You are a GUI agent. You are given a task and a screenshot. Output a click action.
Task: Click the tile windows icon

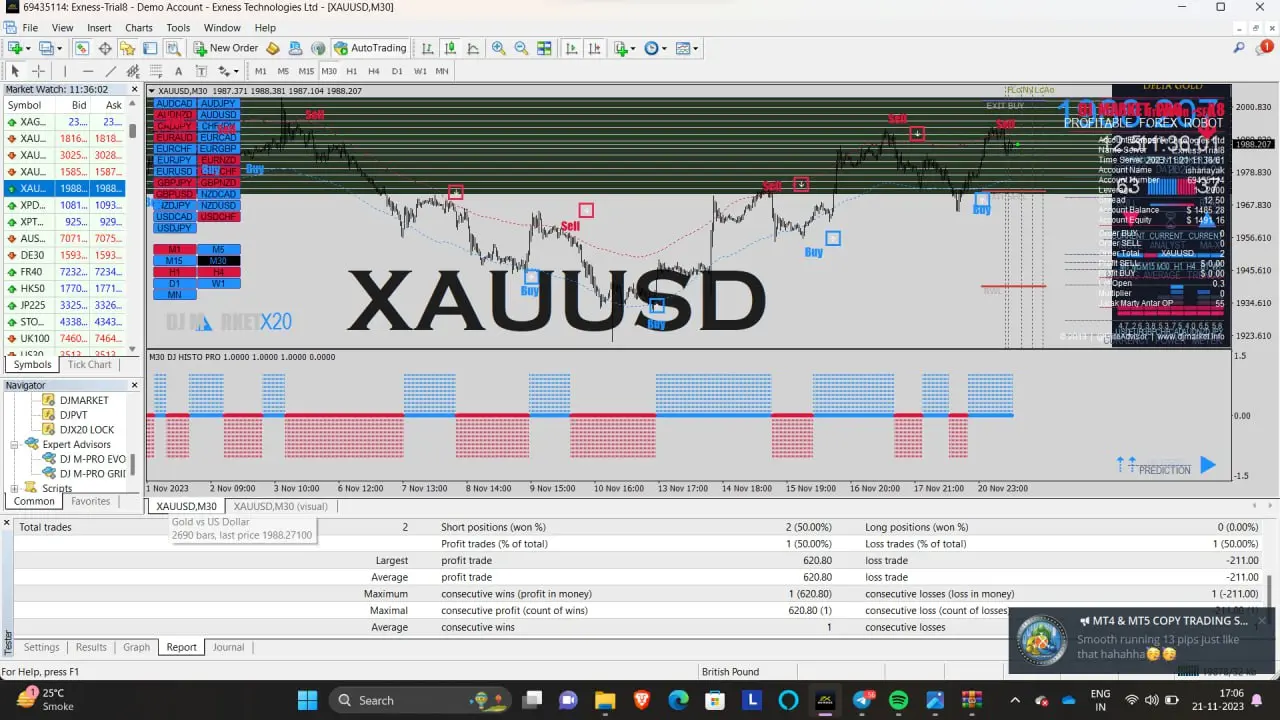tap(544, 48)
